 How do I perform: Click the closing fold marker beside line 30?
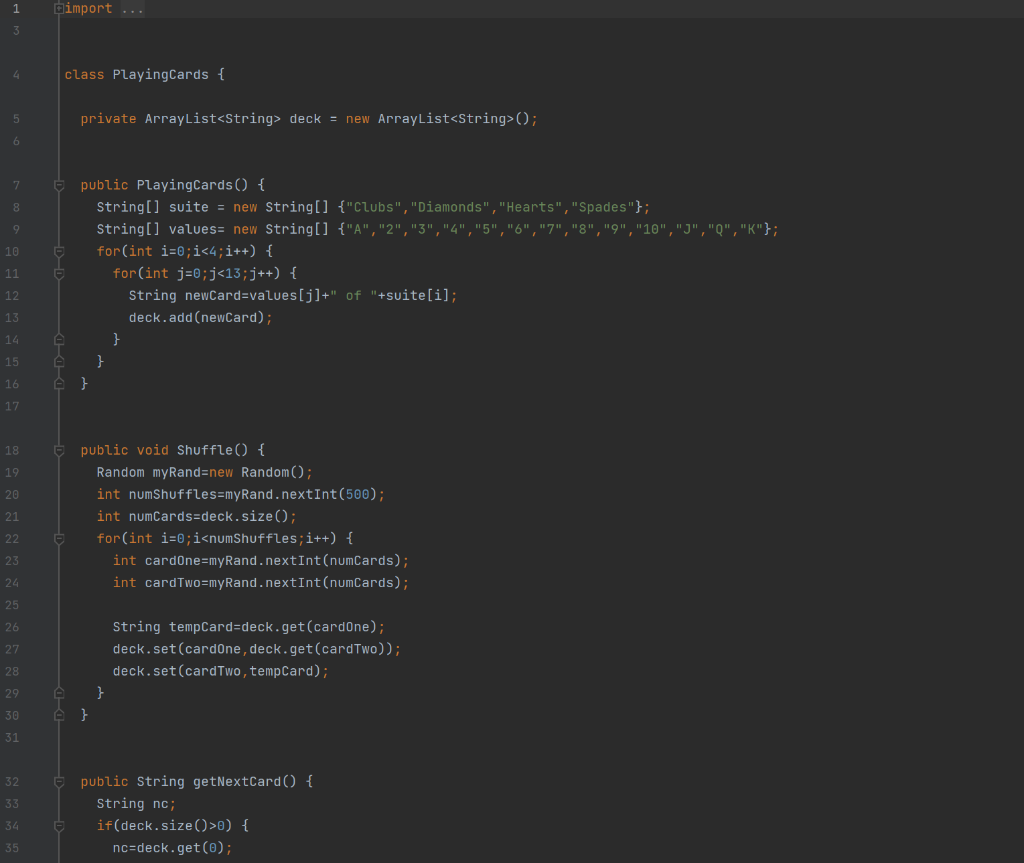(x=58, y=714)
